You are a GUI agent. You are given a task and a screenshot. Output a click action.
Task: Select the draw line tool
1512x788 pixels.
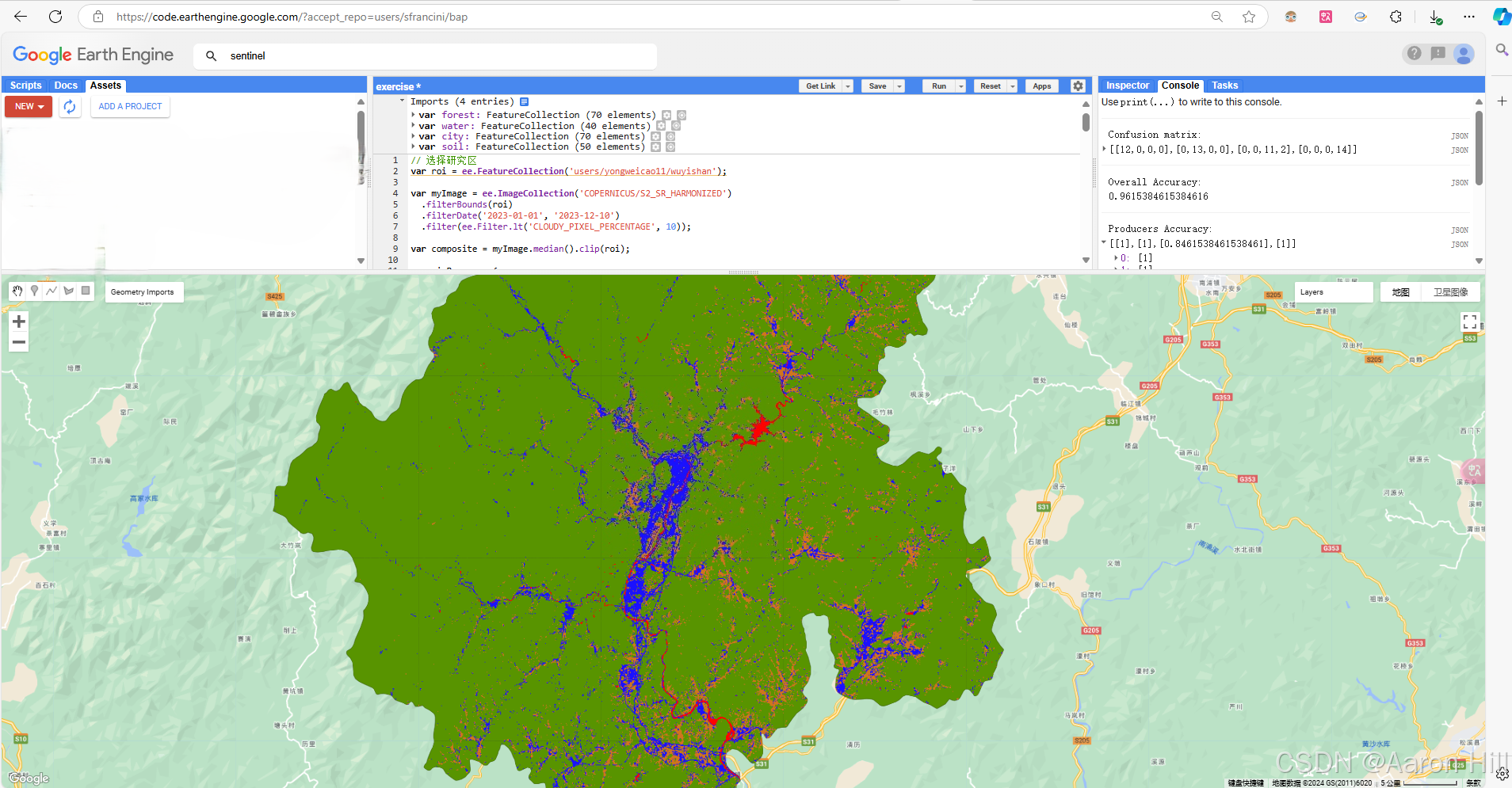pos(52,291)
